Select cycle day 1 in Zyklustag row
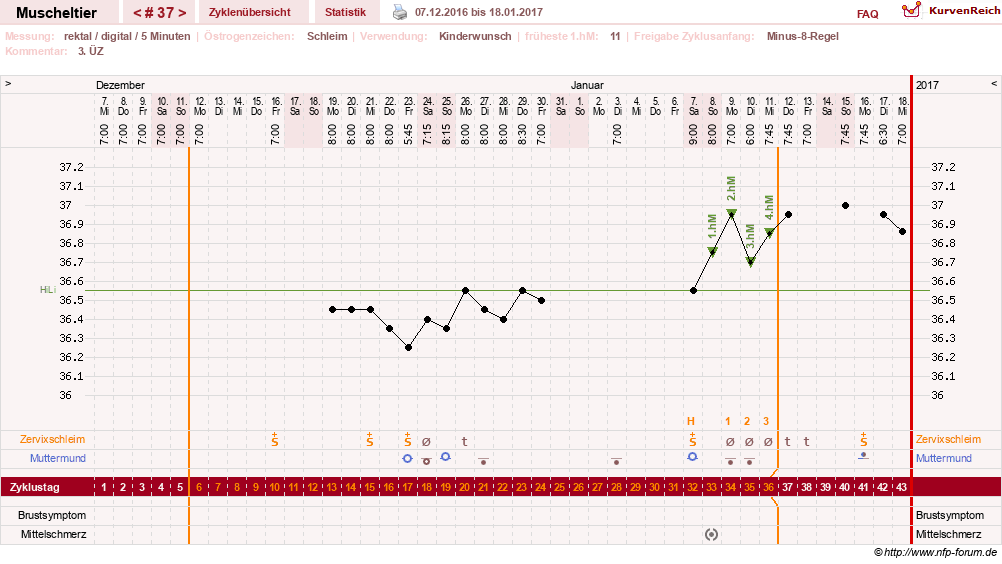The height and width of the screenshot is (564, 1002). click(104, 487)
